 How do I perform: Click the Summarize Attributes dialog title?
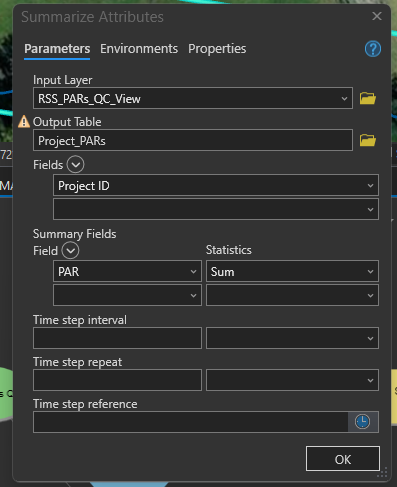tap(92, 17)
